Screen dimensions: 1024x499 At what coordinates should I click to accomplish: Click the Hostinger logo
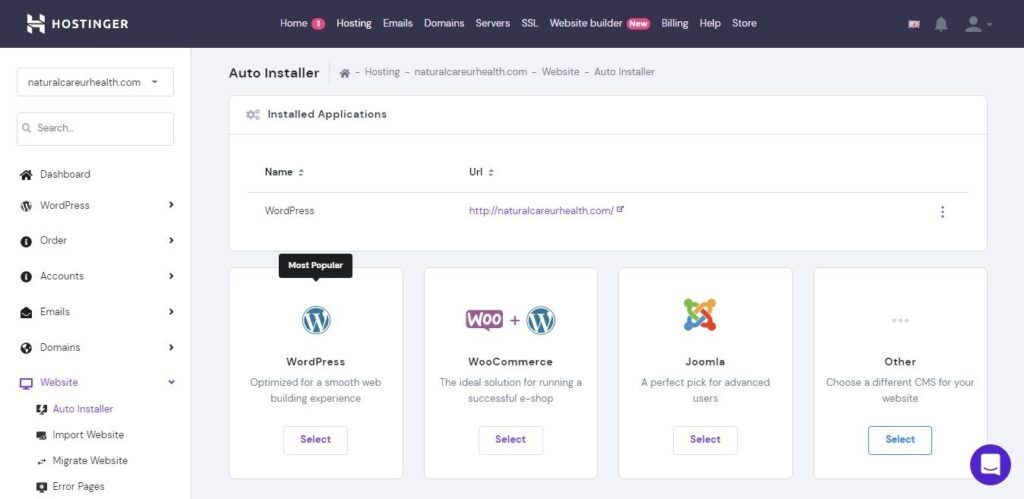pyautogui.click(x=77, y=23)
